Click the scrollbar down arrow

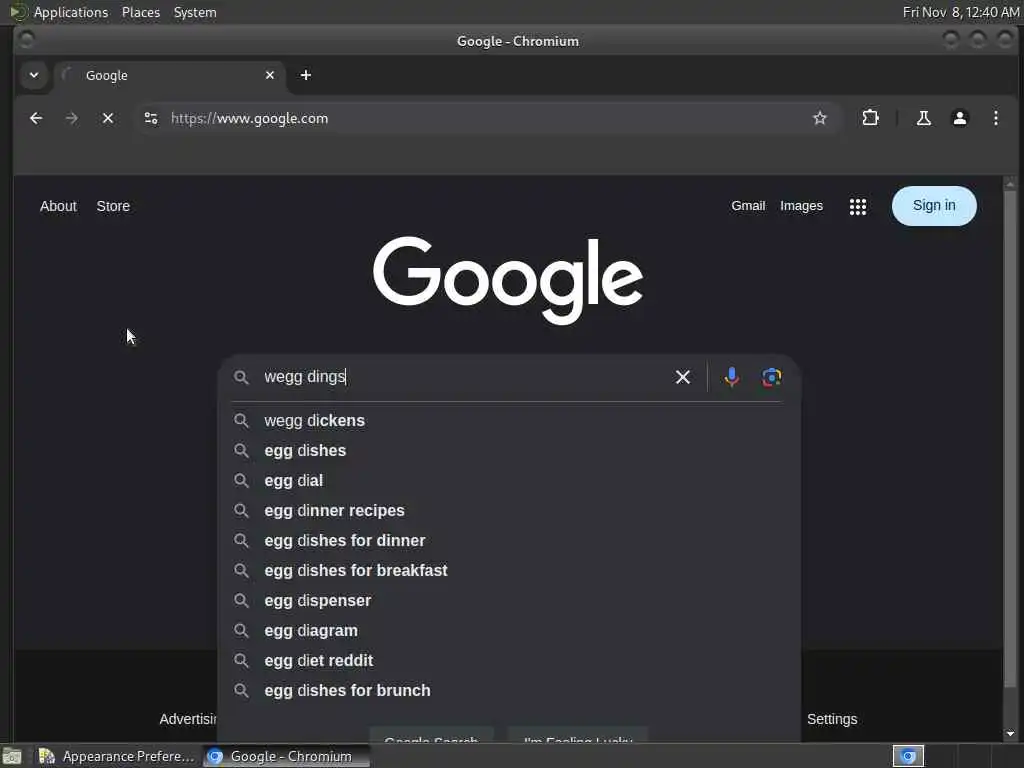(x=1010, y=734)
